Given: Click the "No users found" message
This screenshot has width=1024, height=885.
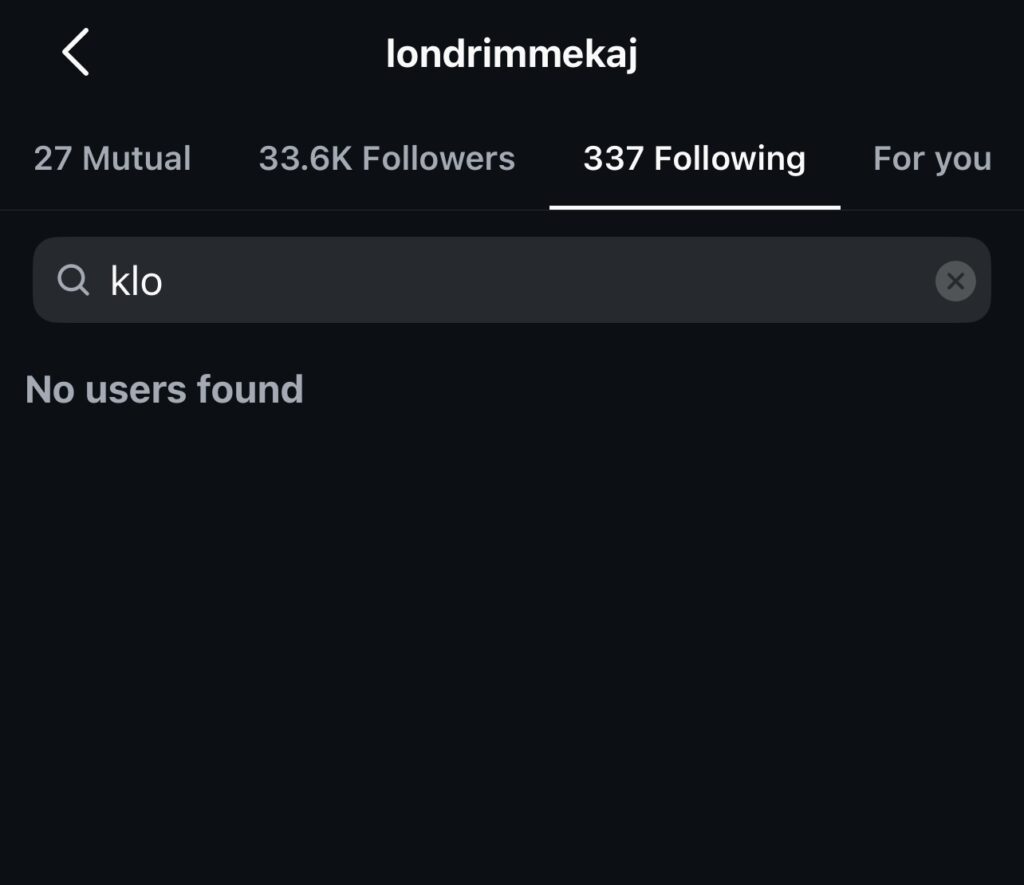Looking at the screenshot, I should [164, 389].
